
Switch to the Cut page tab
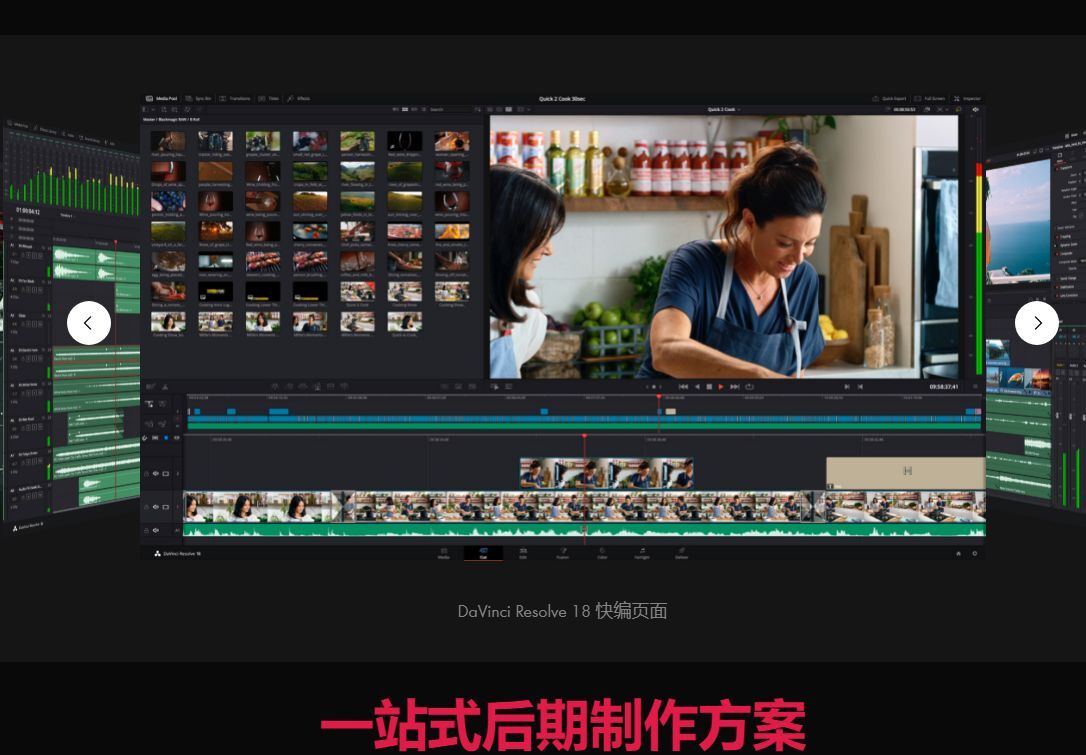[x=483, y=553]
